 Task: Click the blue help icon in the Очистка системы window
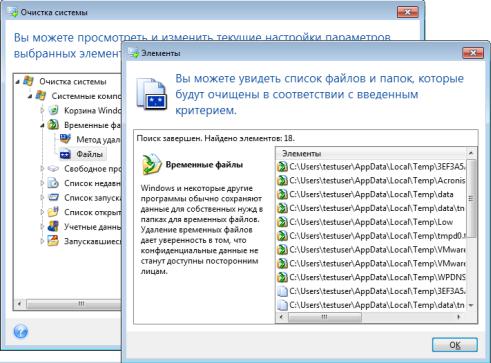(21, 331)
